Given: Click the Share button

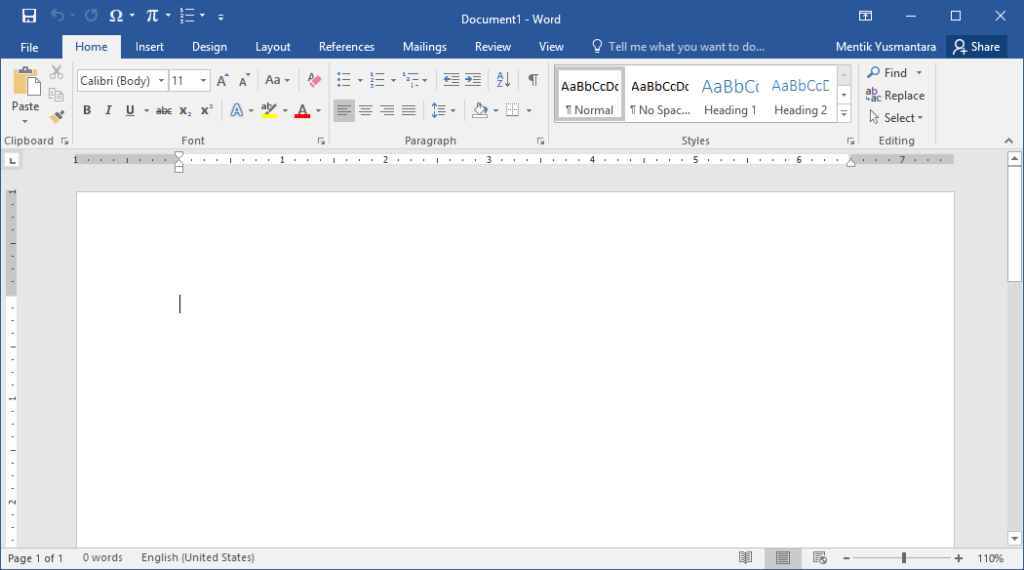Looking at the screenshot, I should point(975,47).
